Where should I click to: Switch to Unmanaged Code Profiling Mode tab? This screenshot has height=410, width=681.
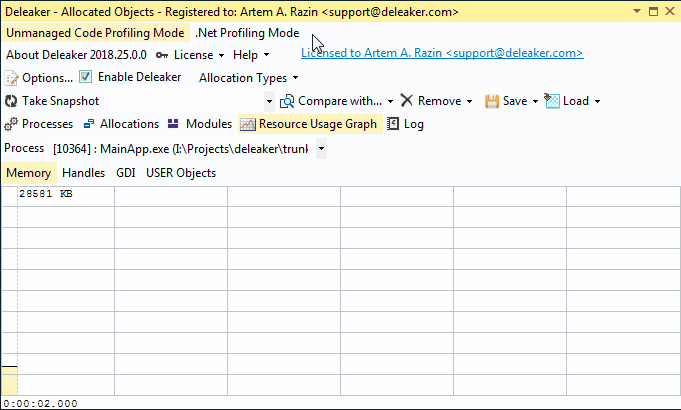(95, 33)
